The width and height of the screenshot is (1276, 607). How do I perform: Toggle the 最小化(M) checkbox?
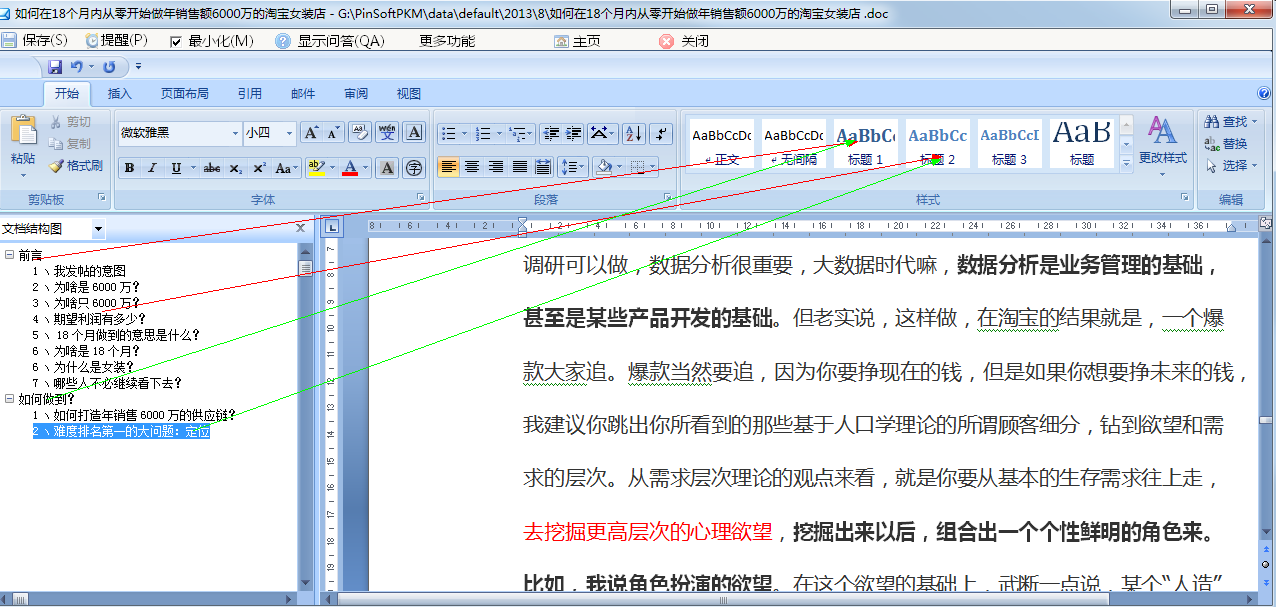(176, 41)
